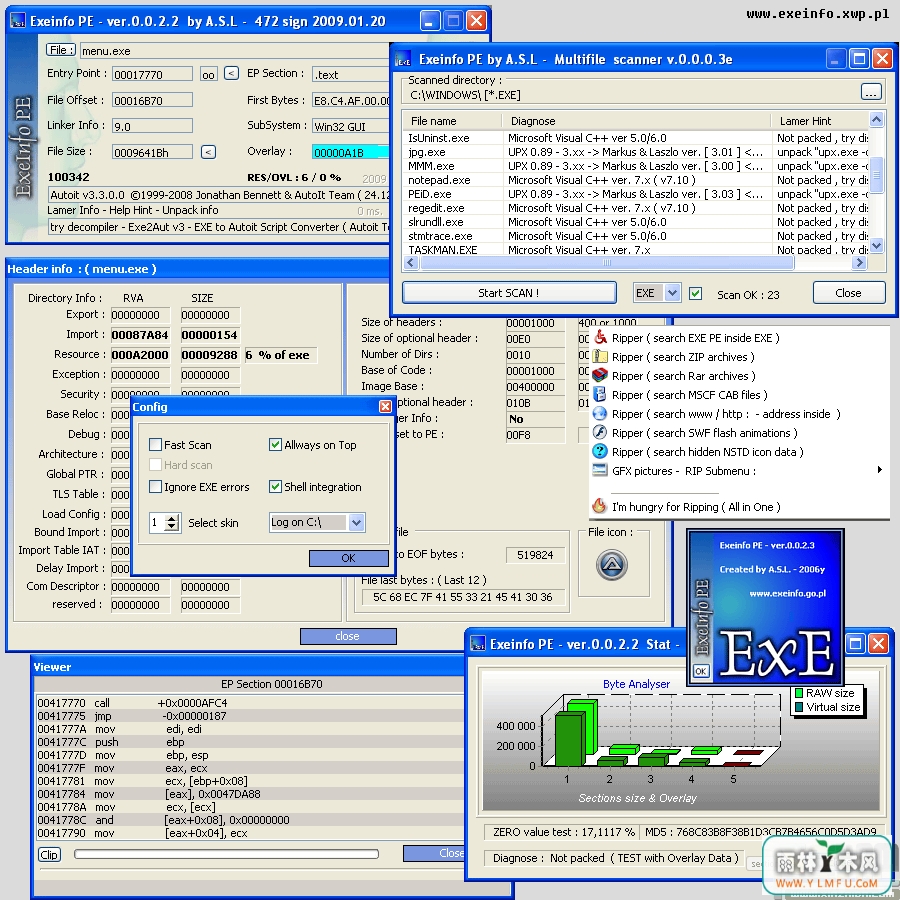Enable the Ignore EXE errors checkbox
This screenshot has width=900, height=900.
click(155, 486)
